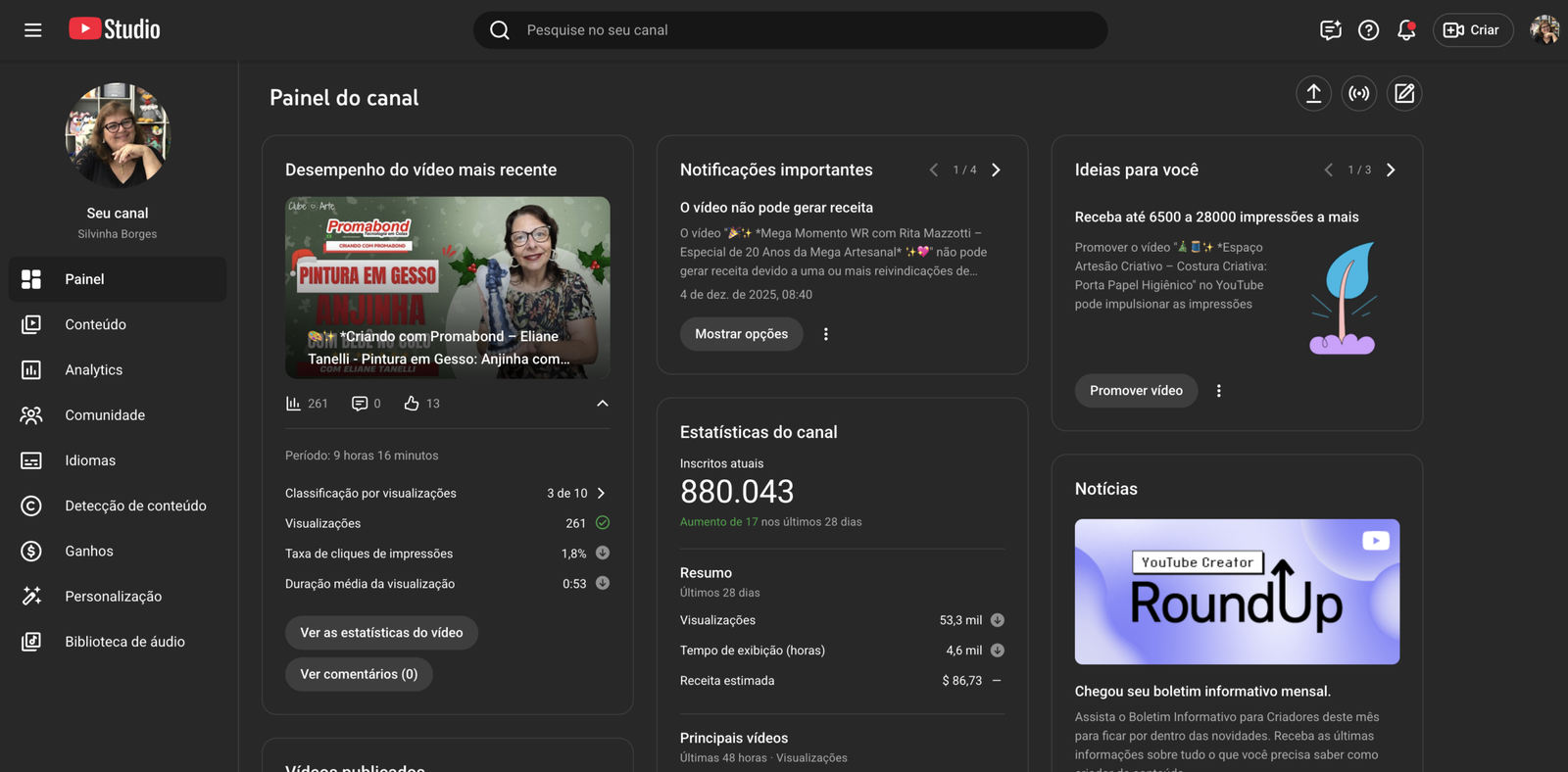Open the notifications bell

click(x=1406, y=30)
